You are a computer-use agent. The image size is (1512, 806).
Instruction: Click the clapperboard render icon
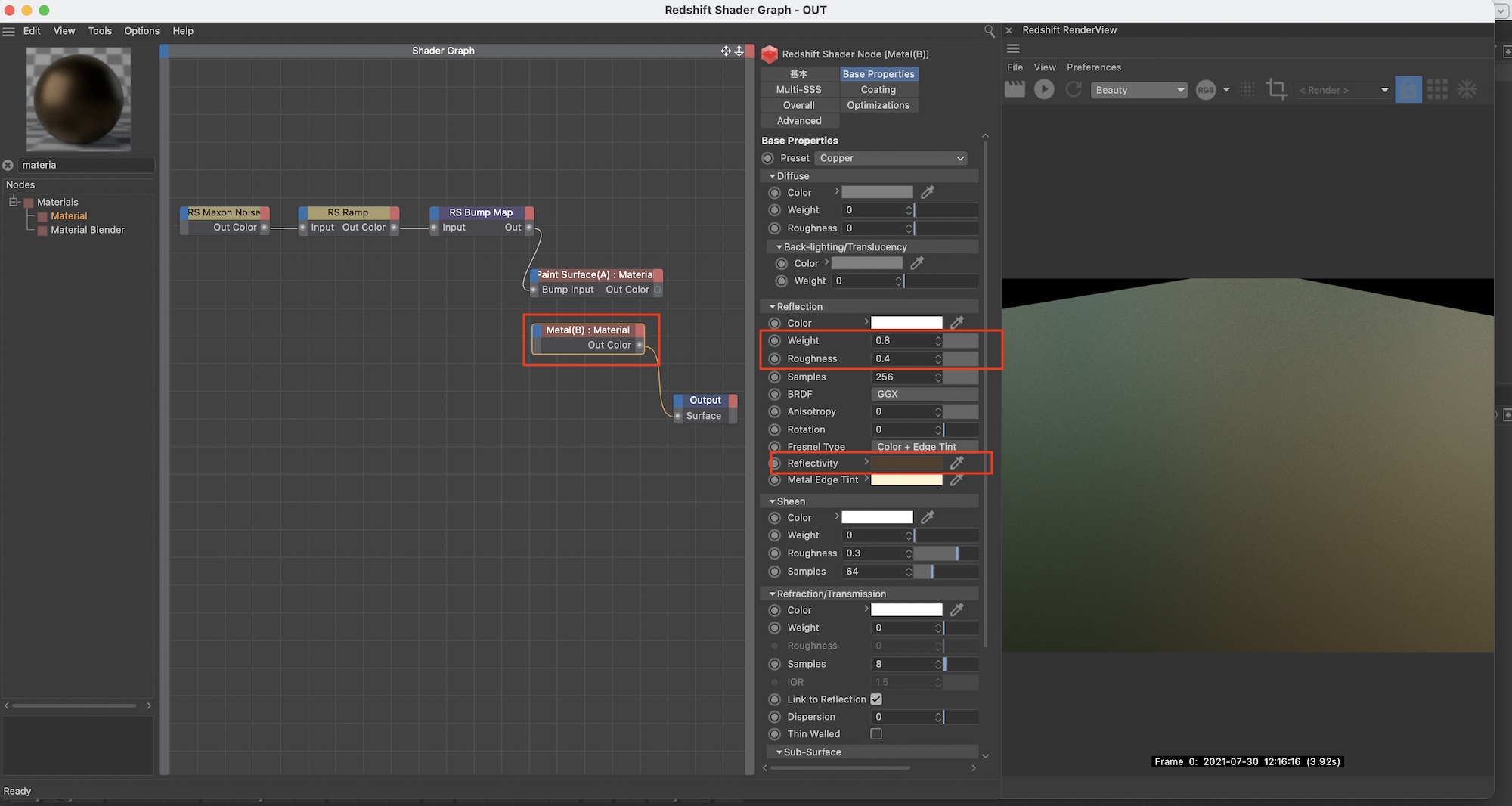coord(1015,89)
